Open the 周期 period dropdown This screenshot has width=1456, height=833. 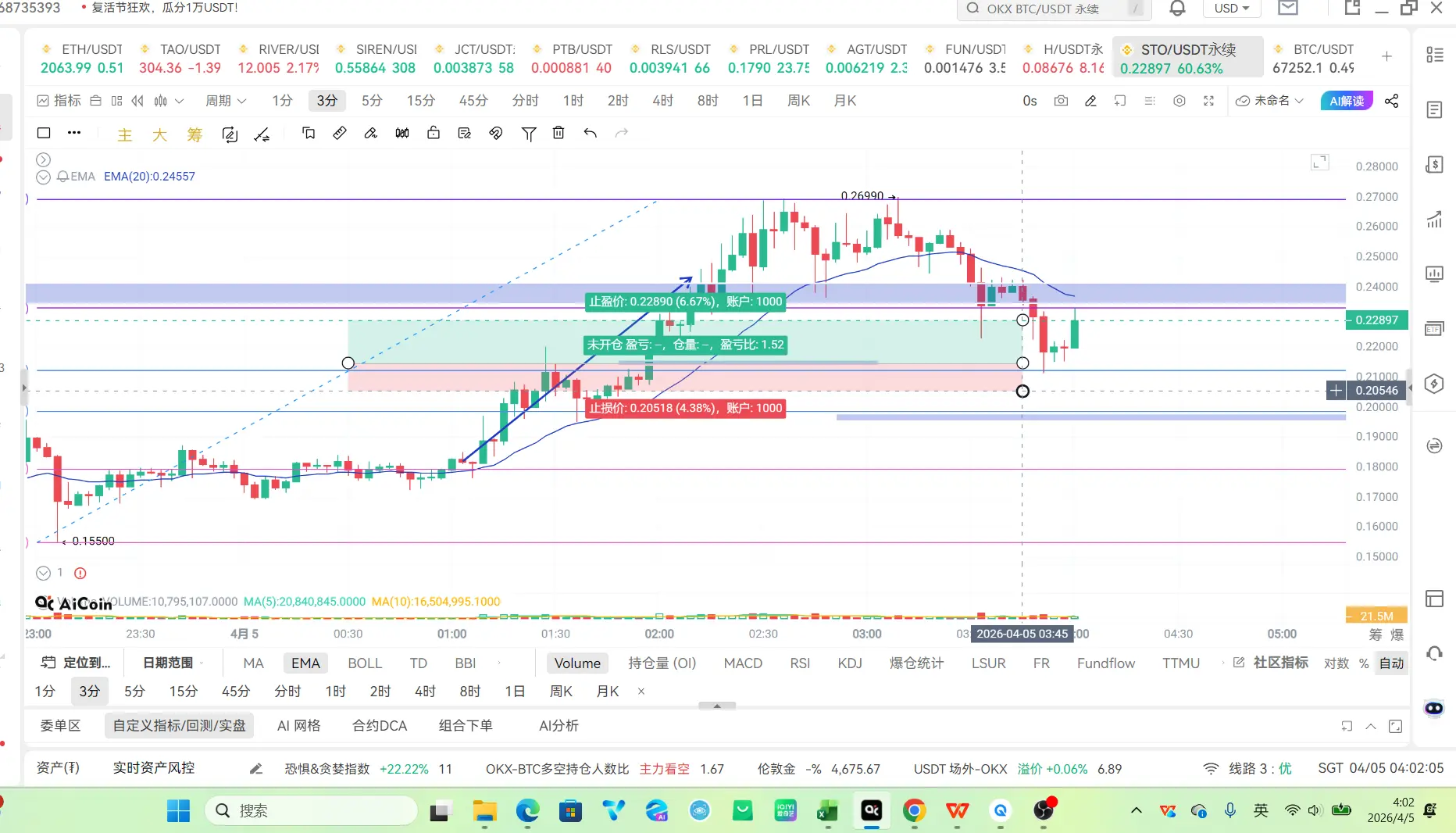click(x=226, y=101)
